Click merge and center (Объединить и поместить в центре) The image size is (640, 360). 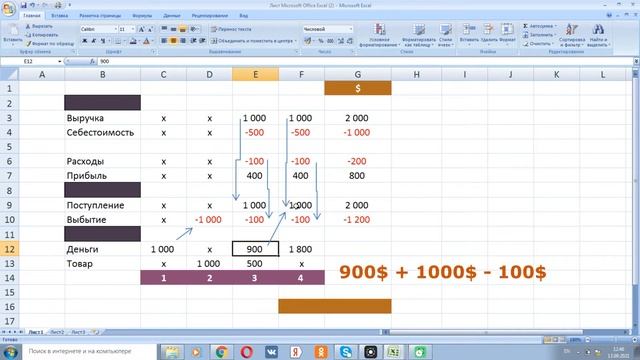[x=253, y=41]
